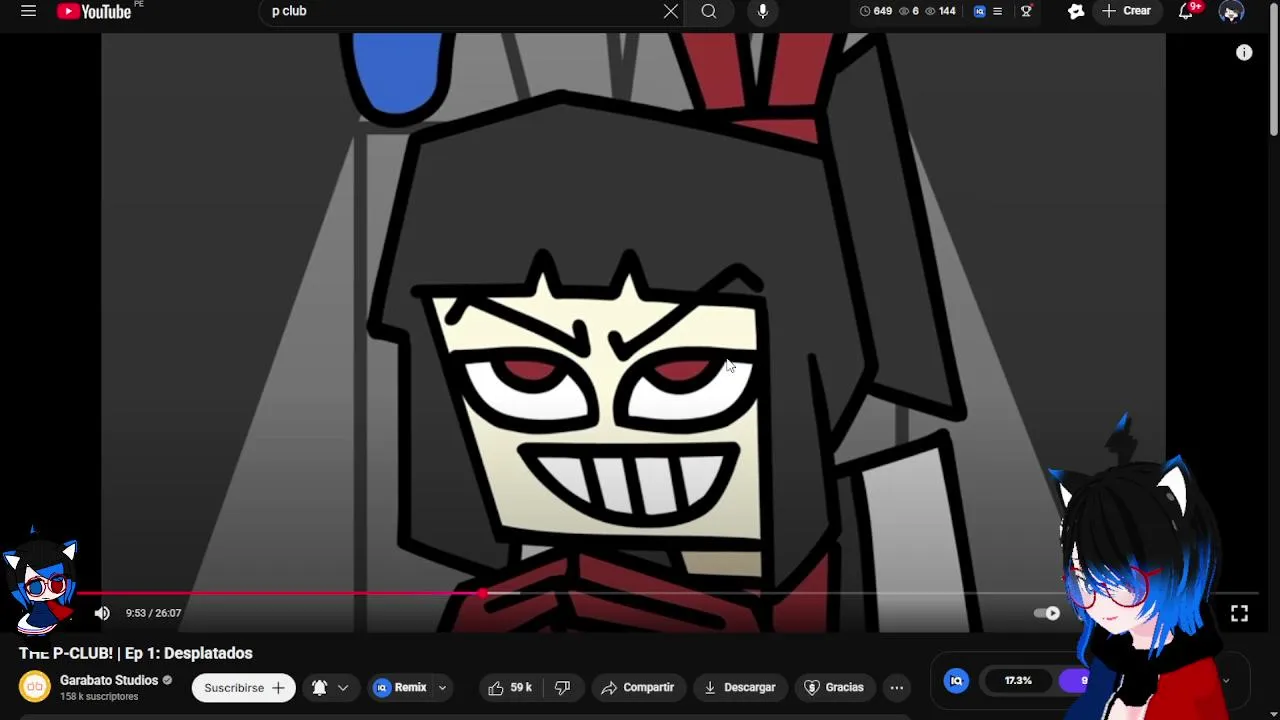Clear the search text with X
Screen dimensions: 1280x720
click(x=670, y=11)
